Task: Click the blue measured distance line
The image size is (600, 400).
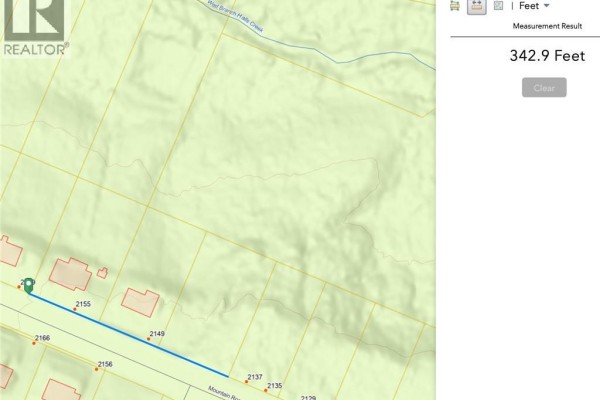Action: [129, 335]
